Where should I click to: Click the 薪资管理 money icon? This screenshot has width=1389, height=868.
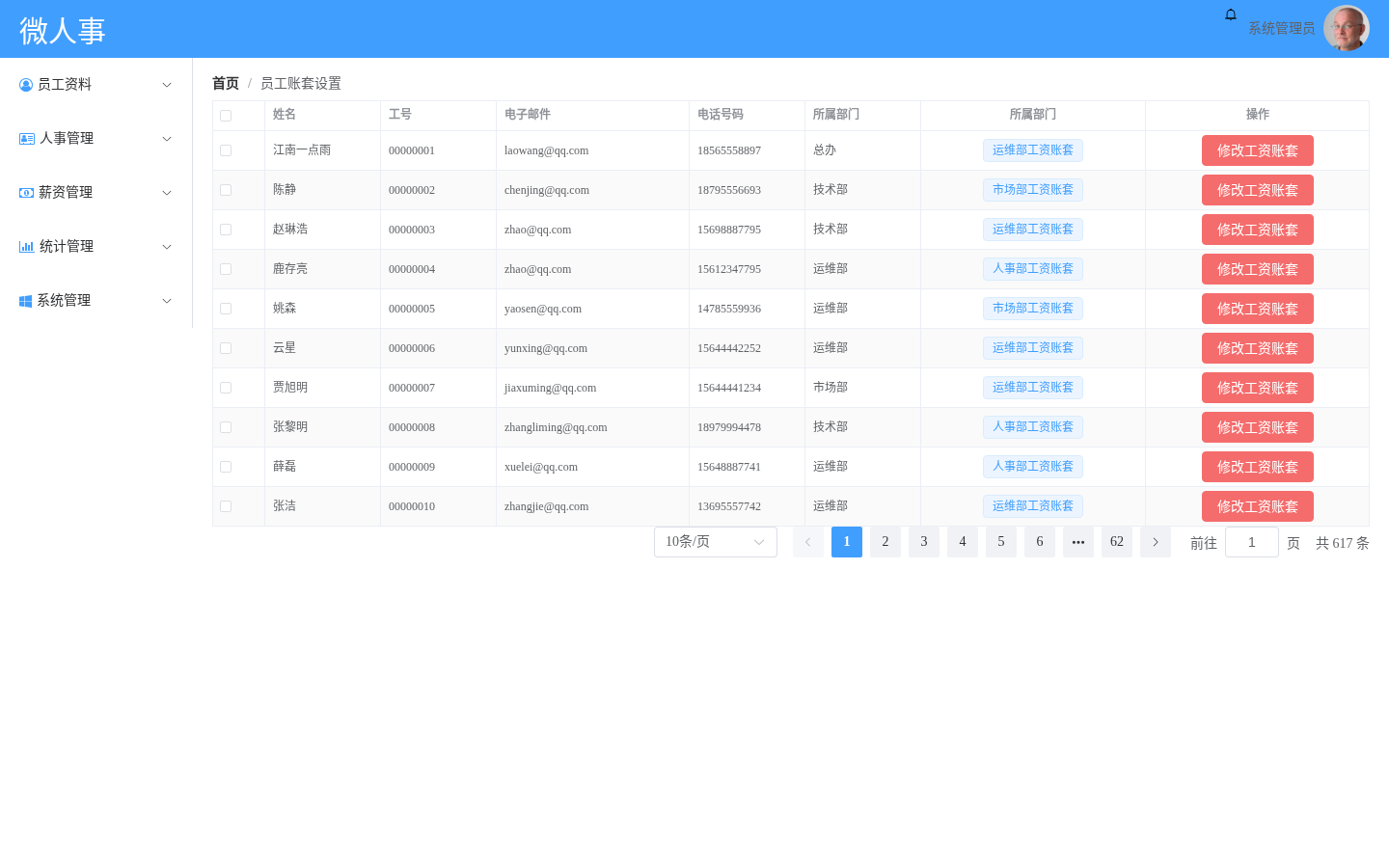27,193
